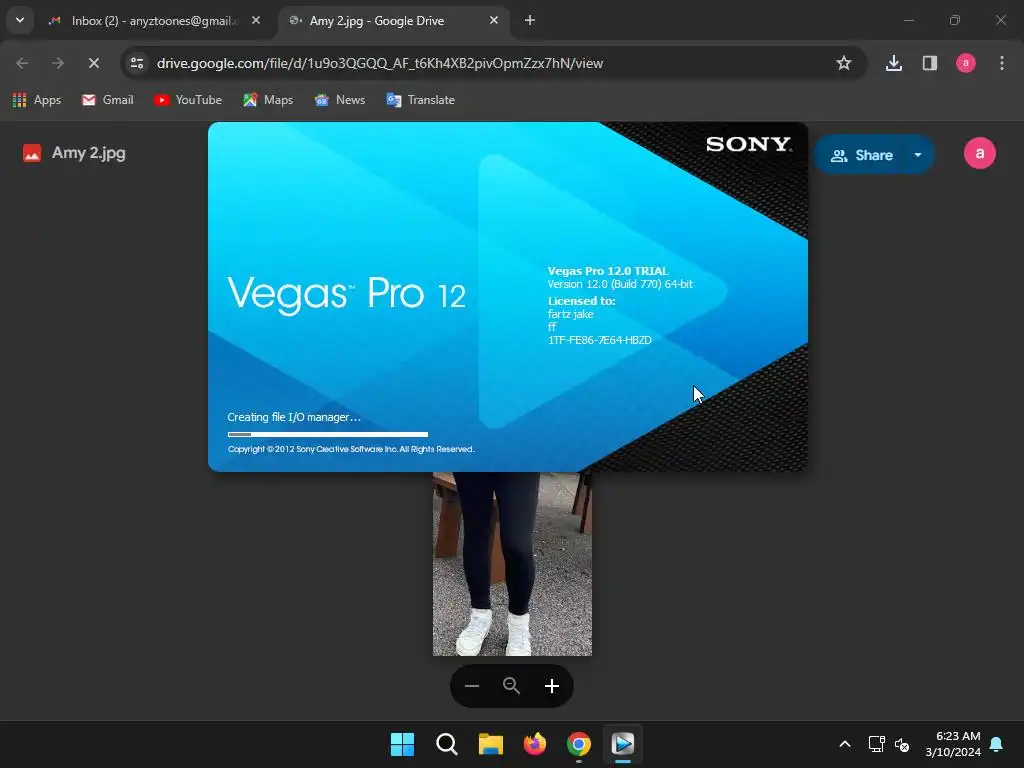Open Chrome downloads

click(x=893, y=63)
